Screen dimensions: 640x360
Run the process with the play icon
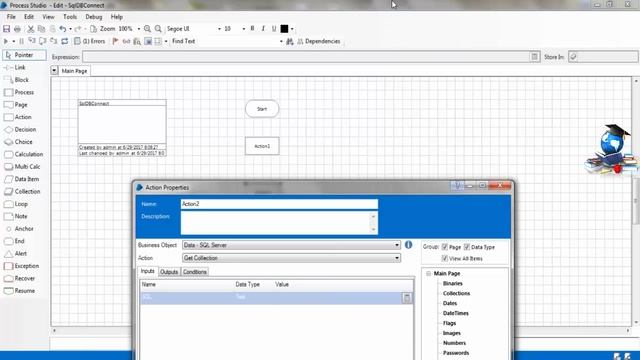[6, 41]
